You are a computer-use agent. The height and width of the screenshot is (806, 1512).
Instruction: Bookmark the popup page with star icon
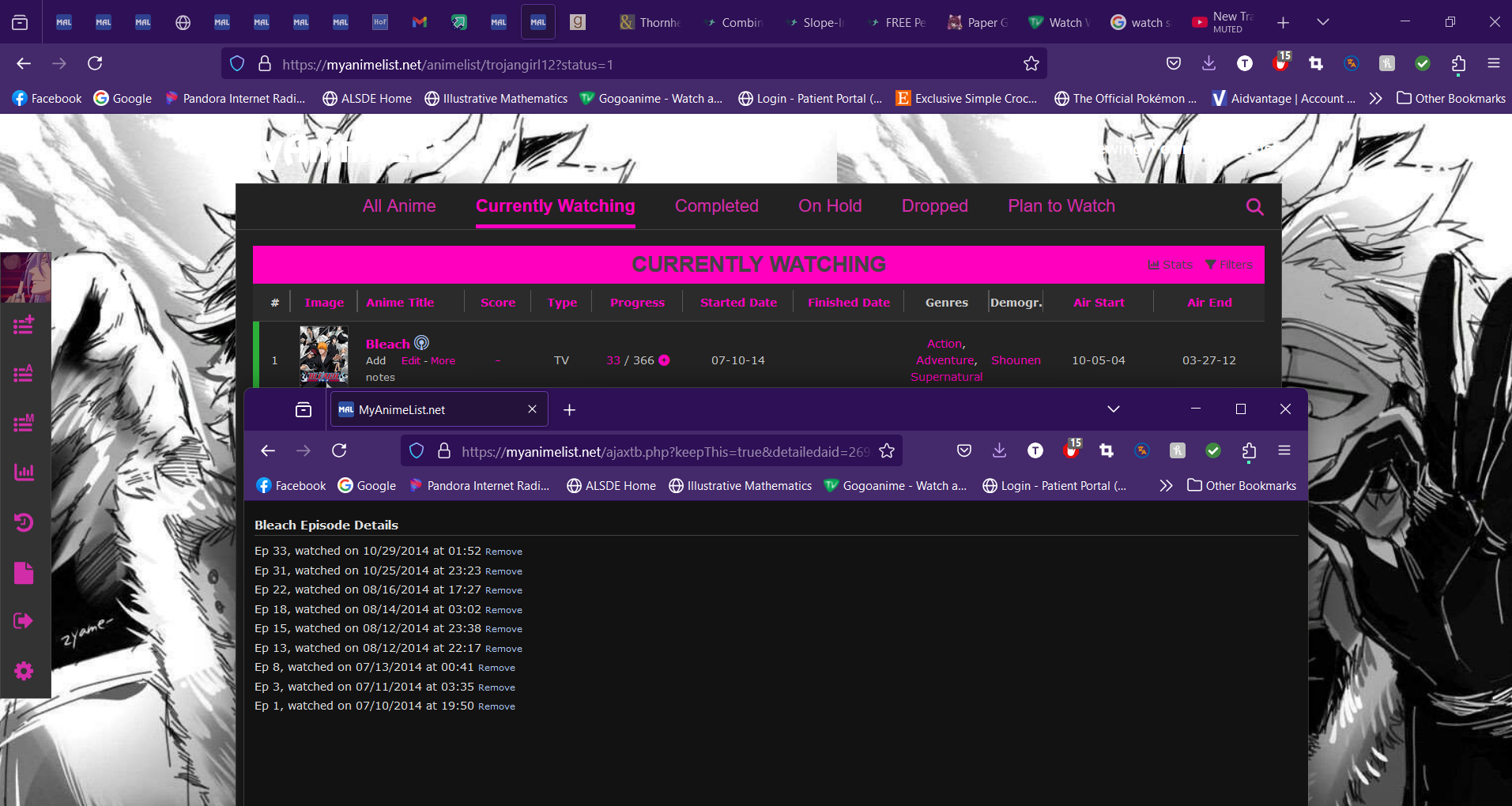tap(887, 450)
